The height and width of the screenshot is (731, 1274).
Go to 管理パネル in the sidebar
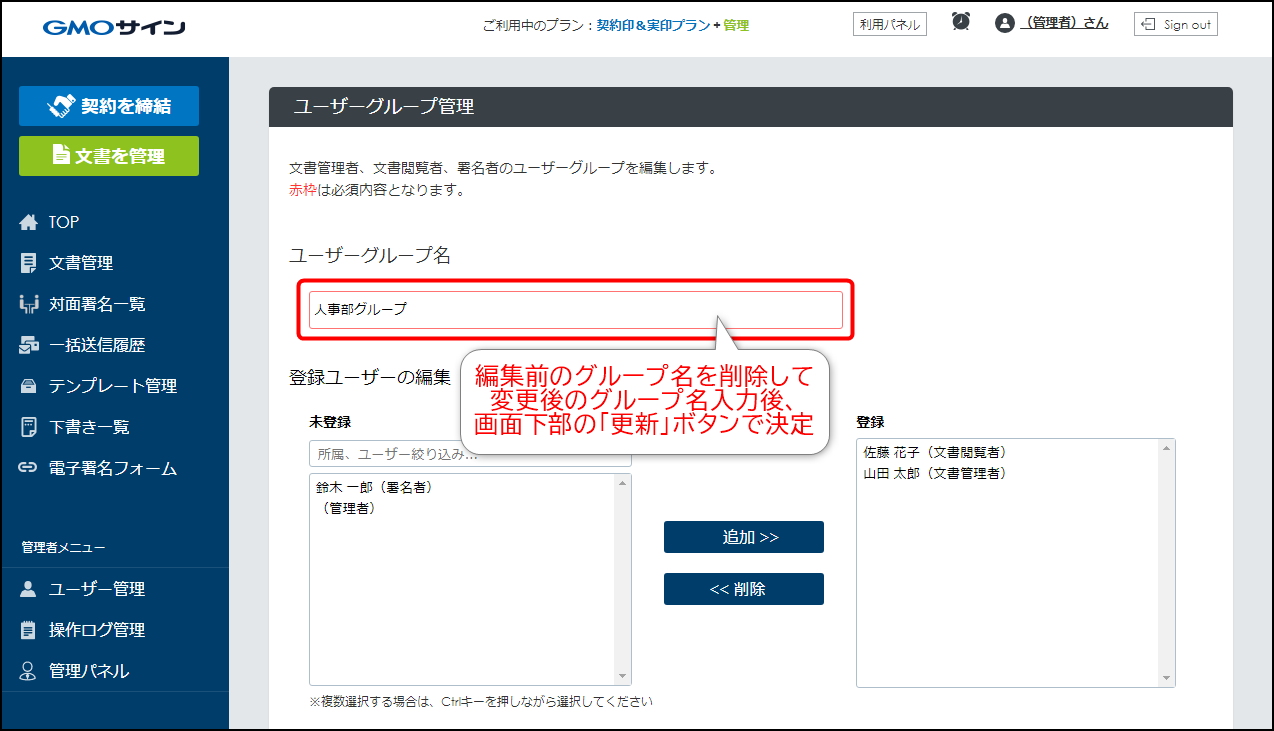88,671
